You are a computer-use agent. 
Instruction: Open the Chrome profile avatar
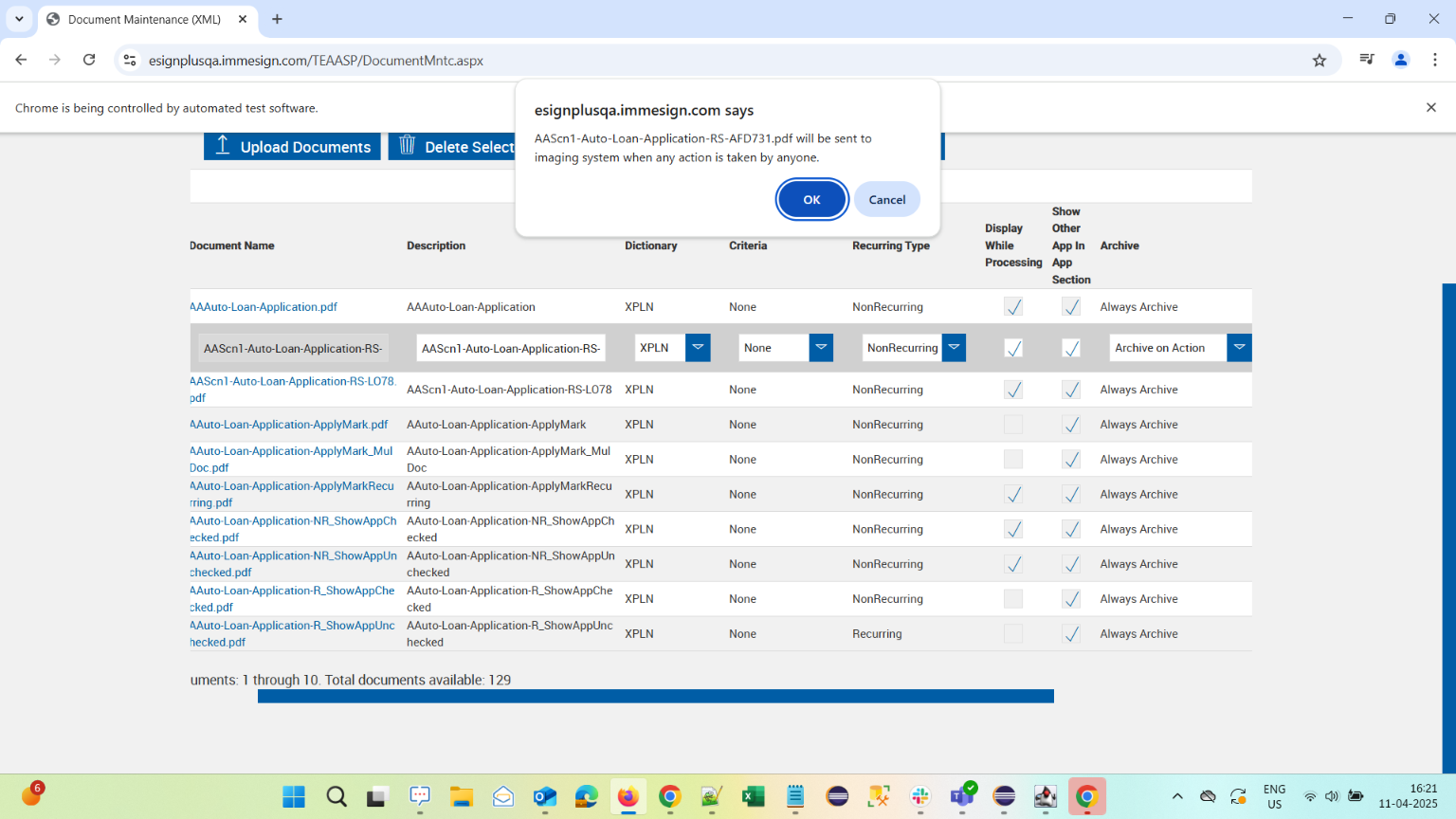[x=1401, y=60]
